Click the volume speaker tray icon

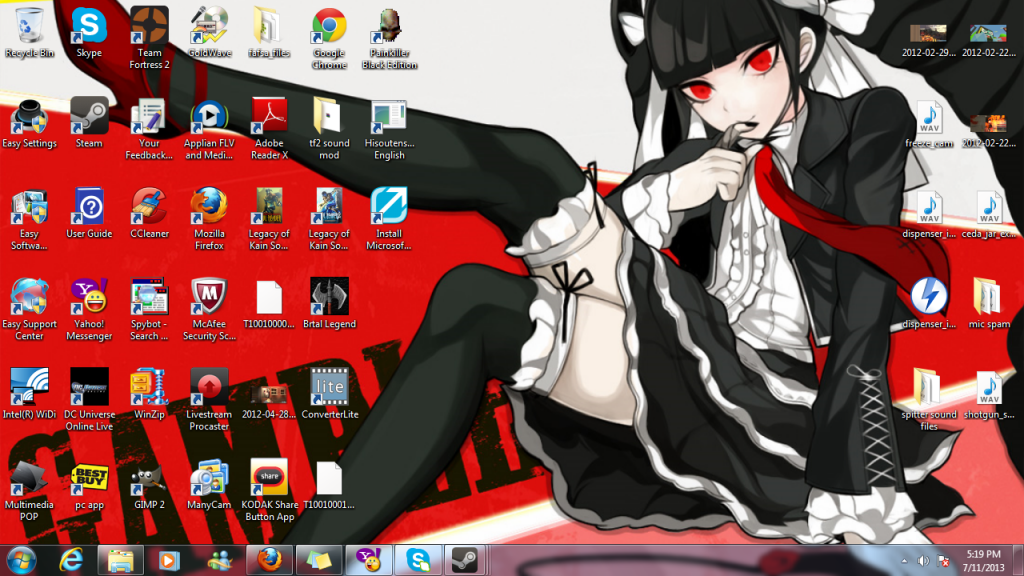[923, 561]
